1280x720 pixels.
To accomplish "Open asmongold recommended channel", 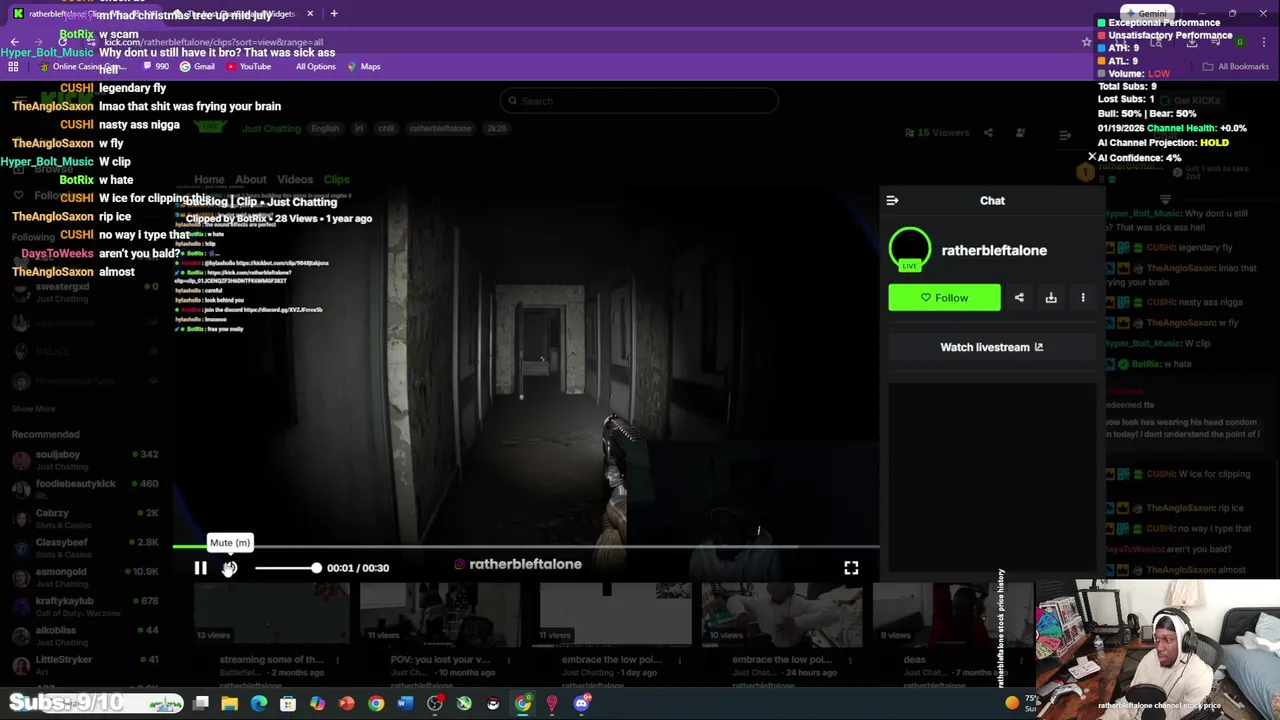I will [85, 577].
